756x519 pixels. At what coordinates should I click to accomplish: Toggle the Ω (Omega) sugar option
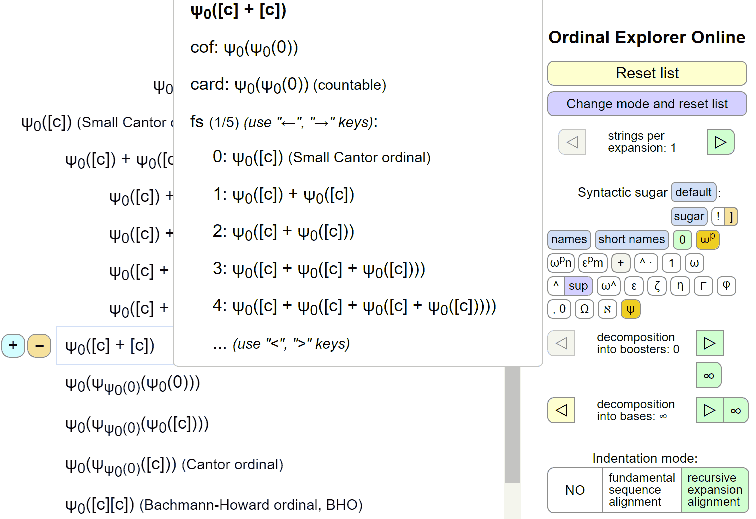584,309
